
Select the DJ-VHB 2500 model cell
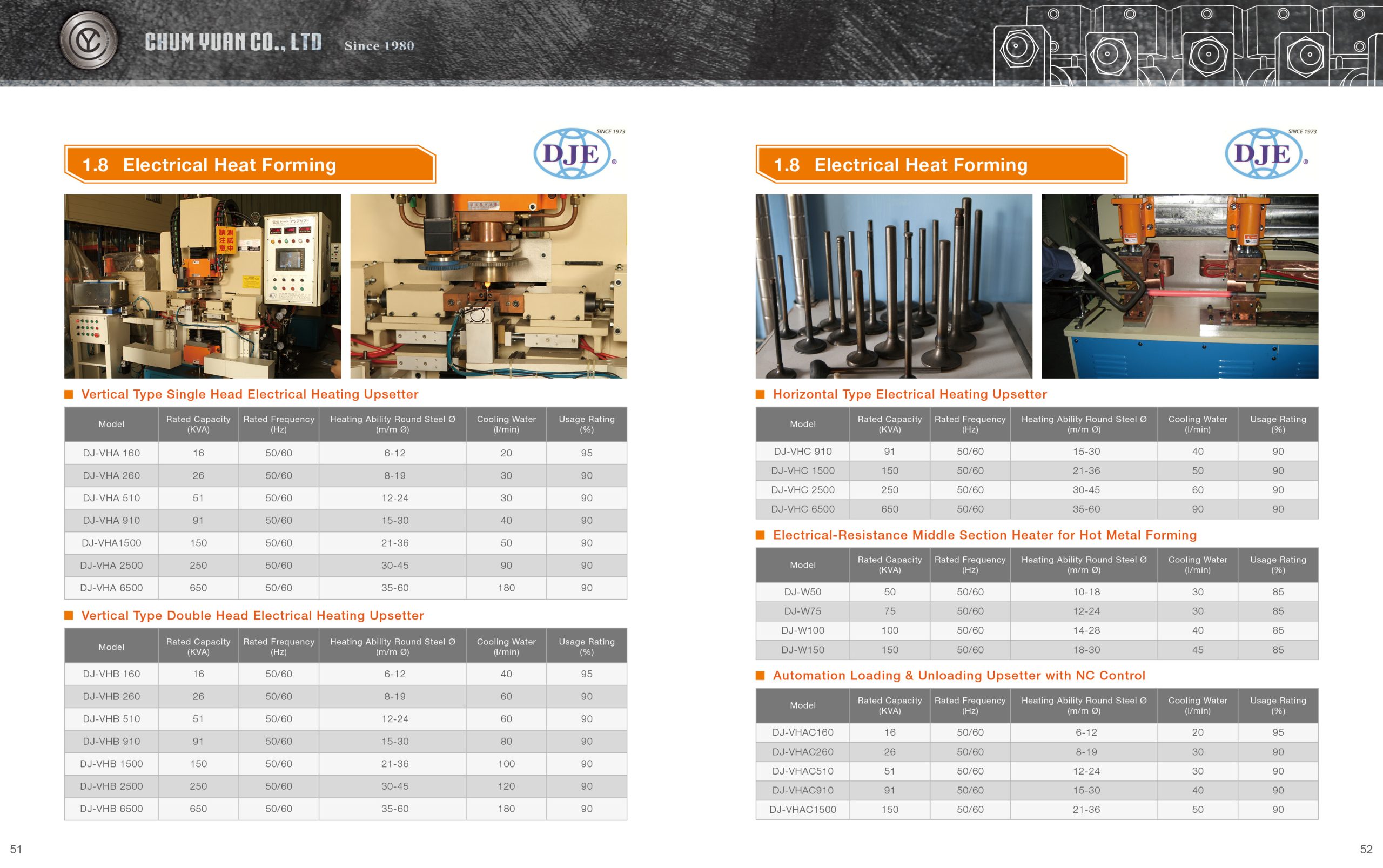click(x=111, y=786)
